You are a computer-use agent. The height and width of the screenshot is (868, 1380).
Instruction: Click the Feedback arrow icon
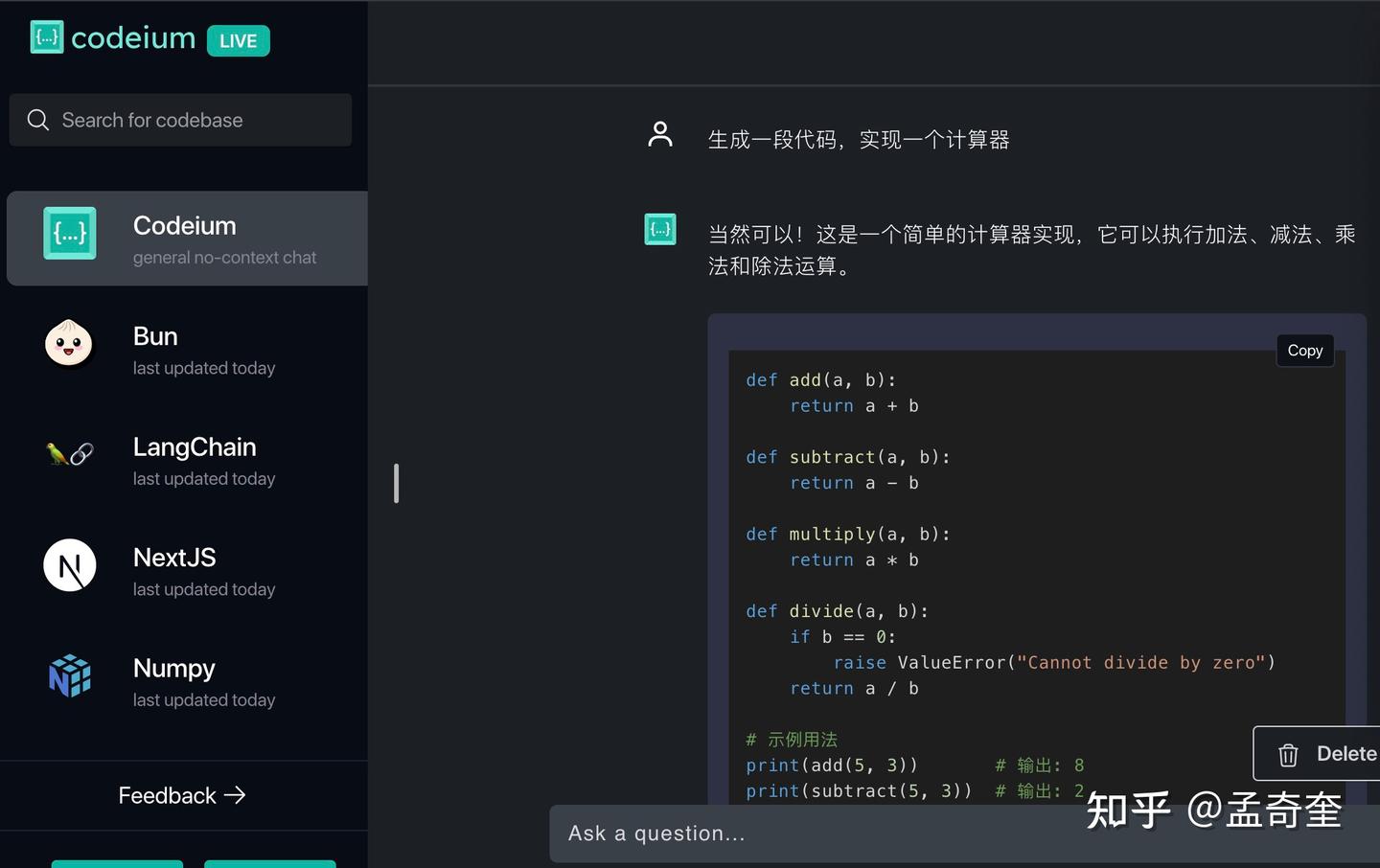[235, 795]
